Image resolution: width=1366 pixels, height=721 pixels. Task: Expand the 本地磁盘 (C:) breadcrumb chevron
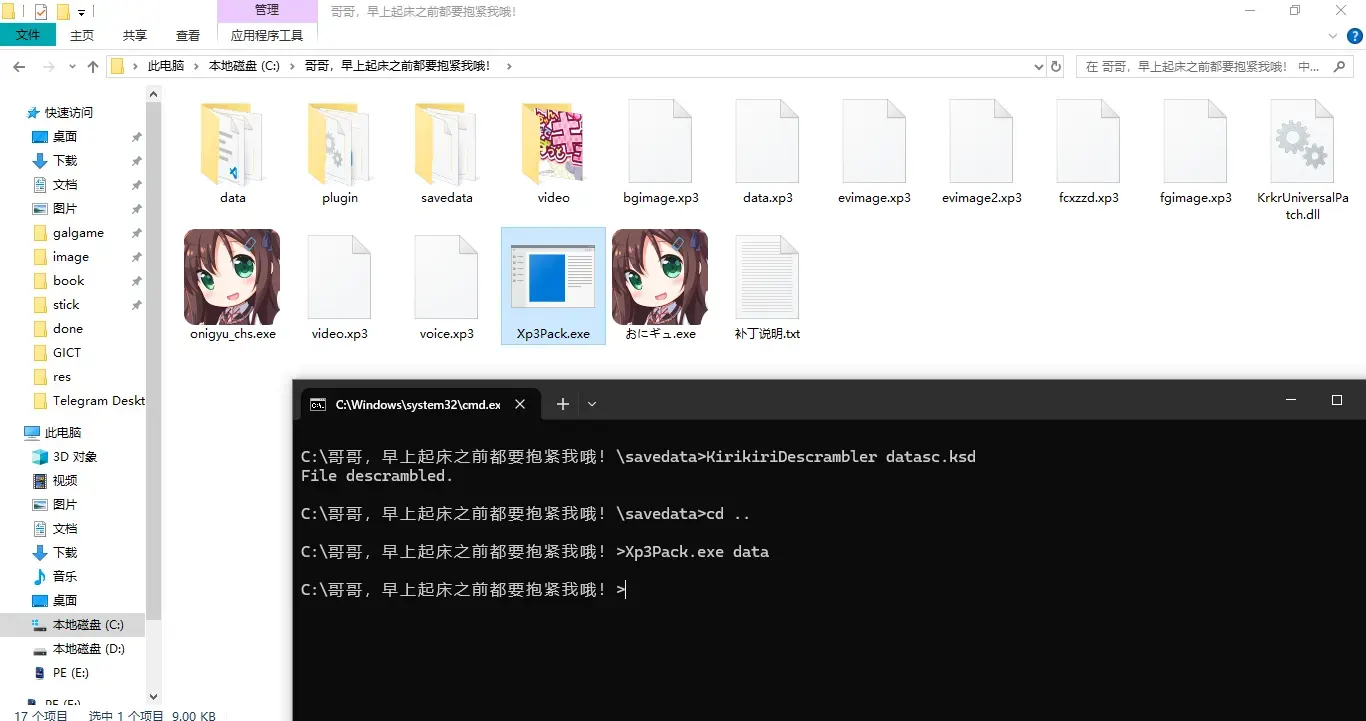[292, 66]
